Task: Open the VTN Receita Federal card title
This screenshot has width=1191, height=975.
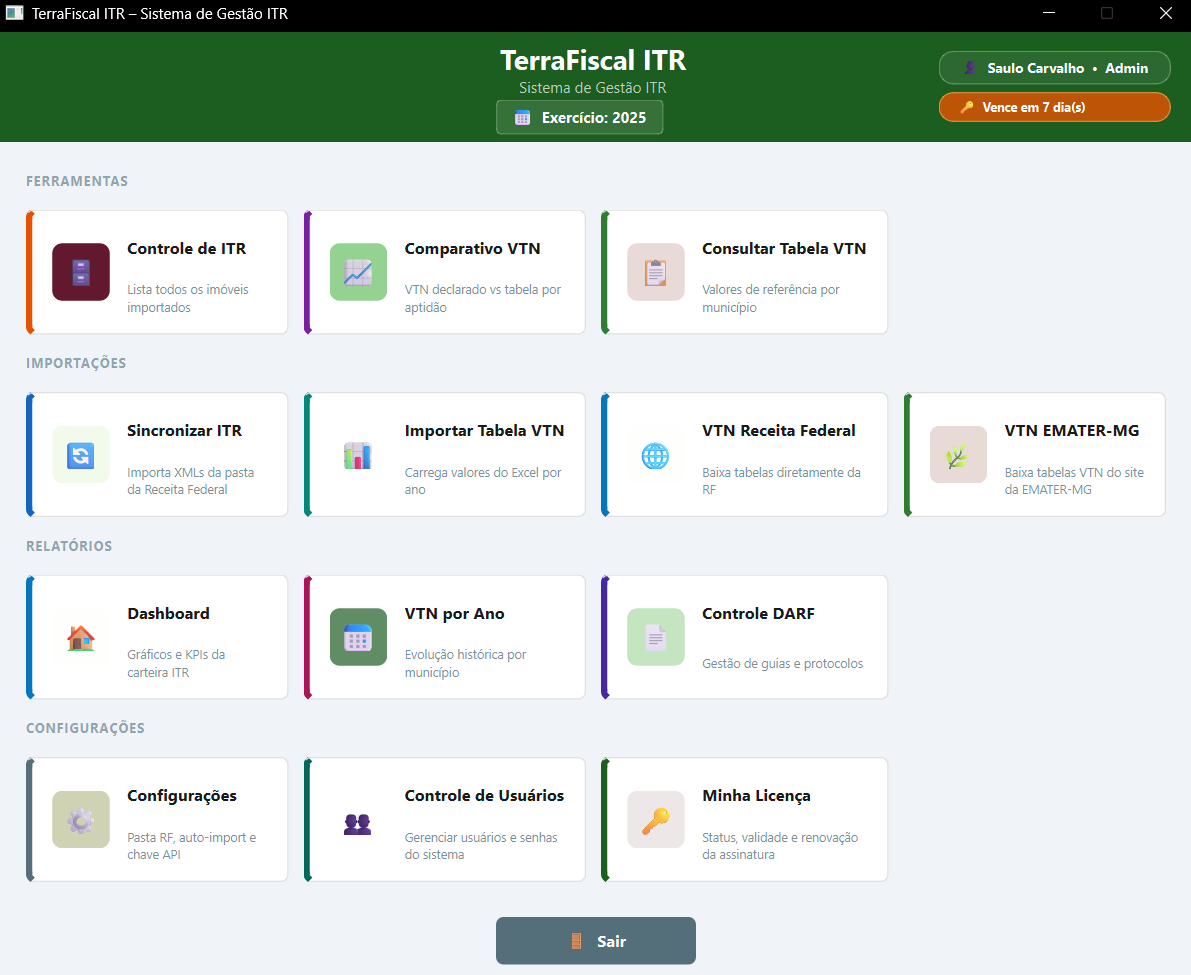Action: 779,431
